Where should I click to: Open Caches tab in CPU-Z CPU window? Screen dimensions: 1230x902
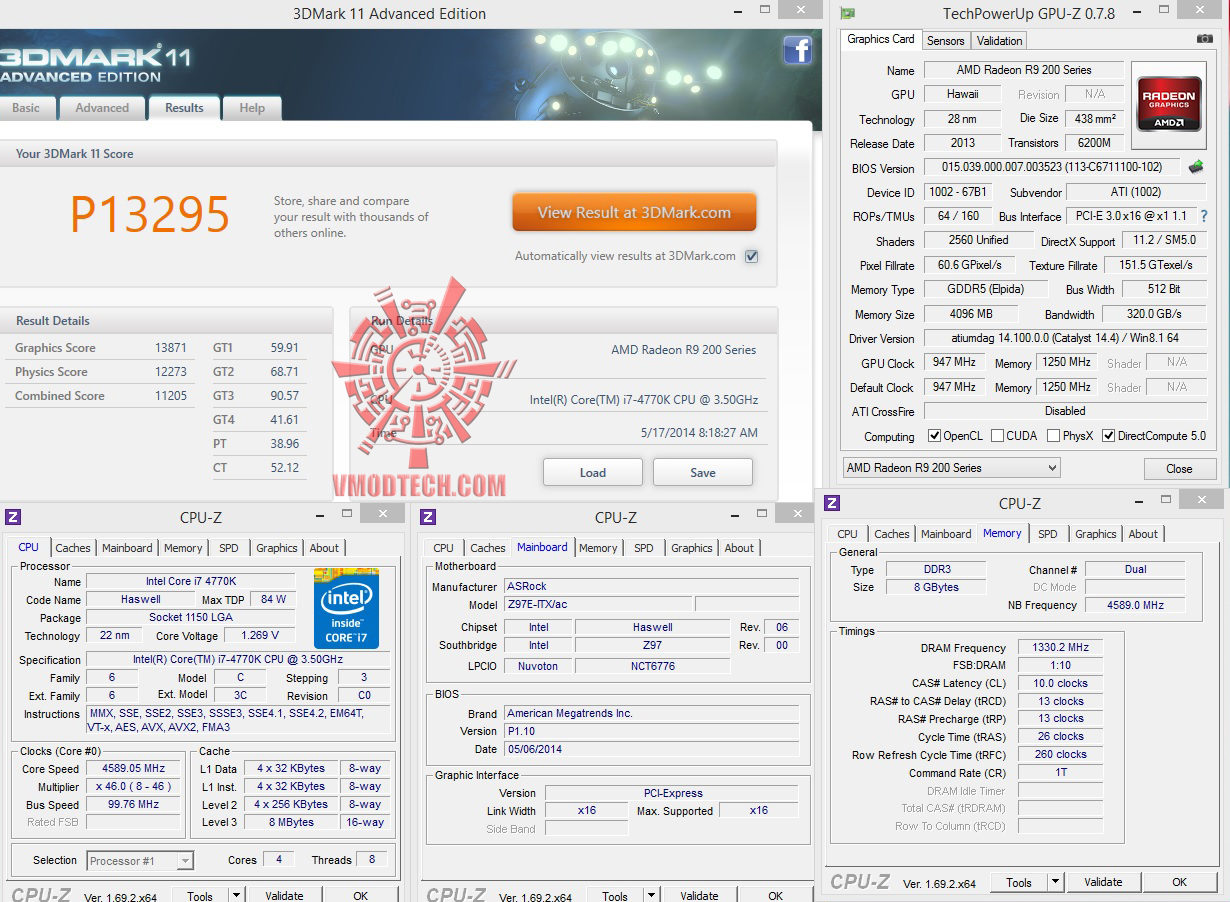pos(73,548)
